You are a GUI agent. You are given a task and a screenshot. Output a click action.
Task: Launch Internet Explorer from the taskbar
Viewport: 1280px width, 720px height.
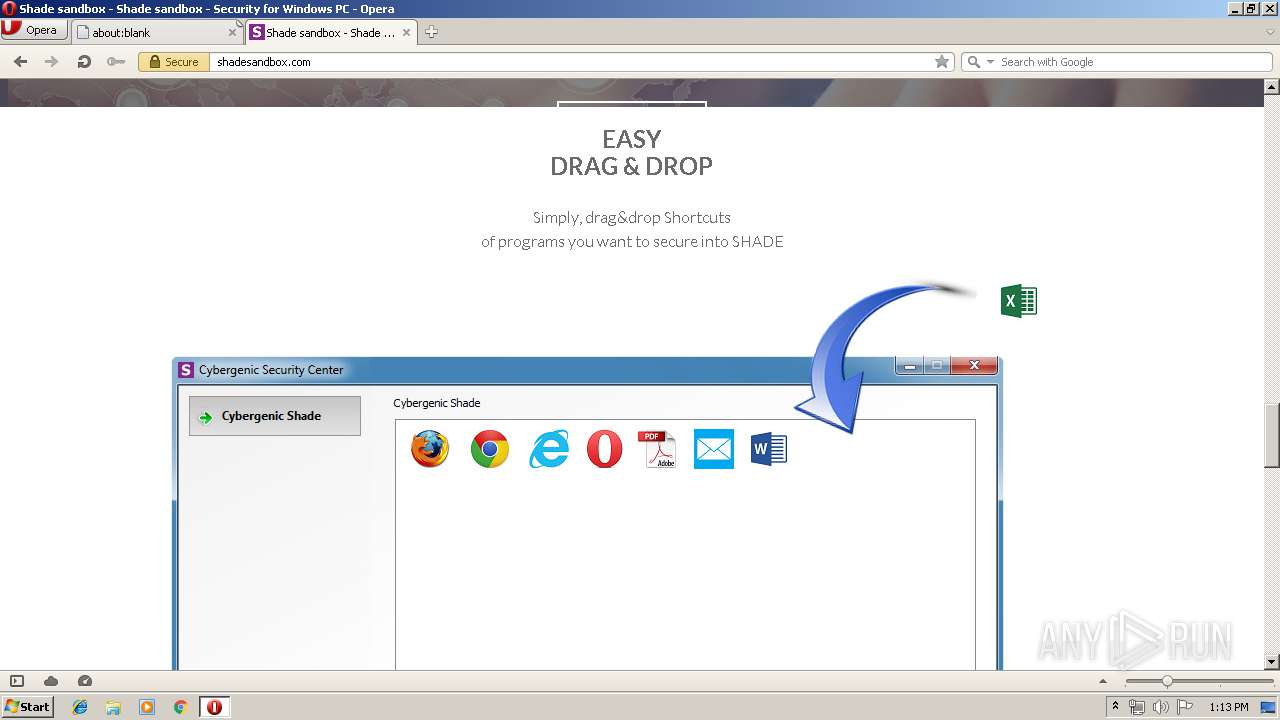(x=80, y=707)
